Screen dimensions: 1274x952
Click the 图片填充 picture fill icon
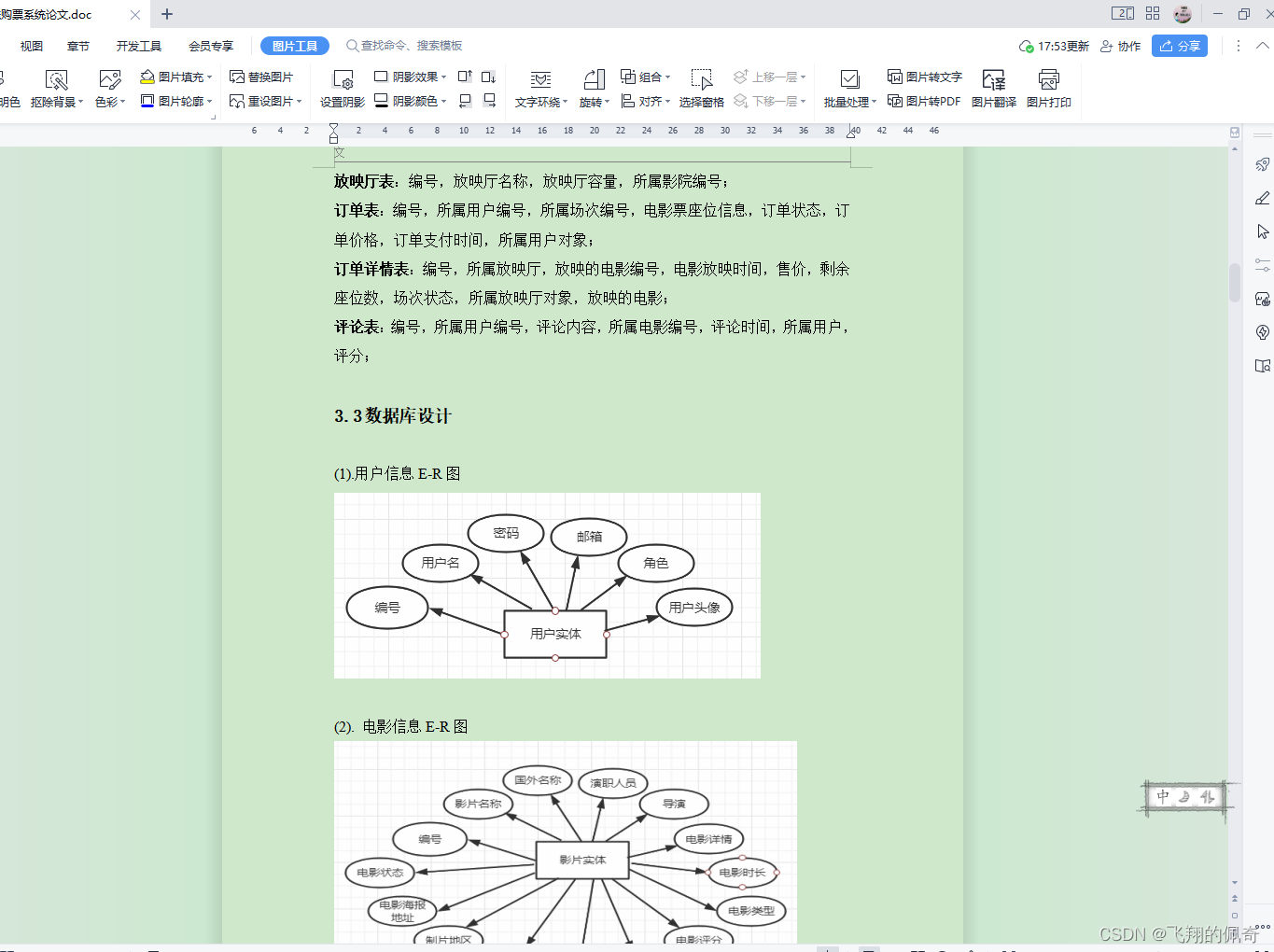(x=147, y=77)
